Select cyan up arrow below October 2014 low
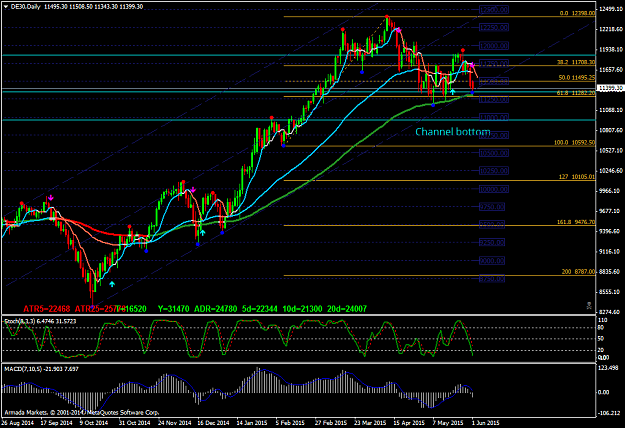The height and width of the screenshot is (428, 625). pyautogui.click(x=112, y=284)
